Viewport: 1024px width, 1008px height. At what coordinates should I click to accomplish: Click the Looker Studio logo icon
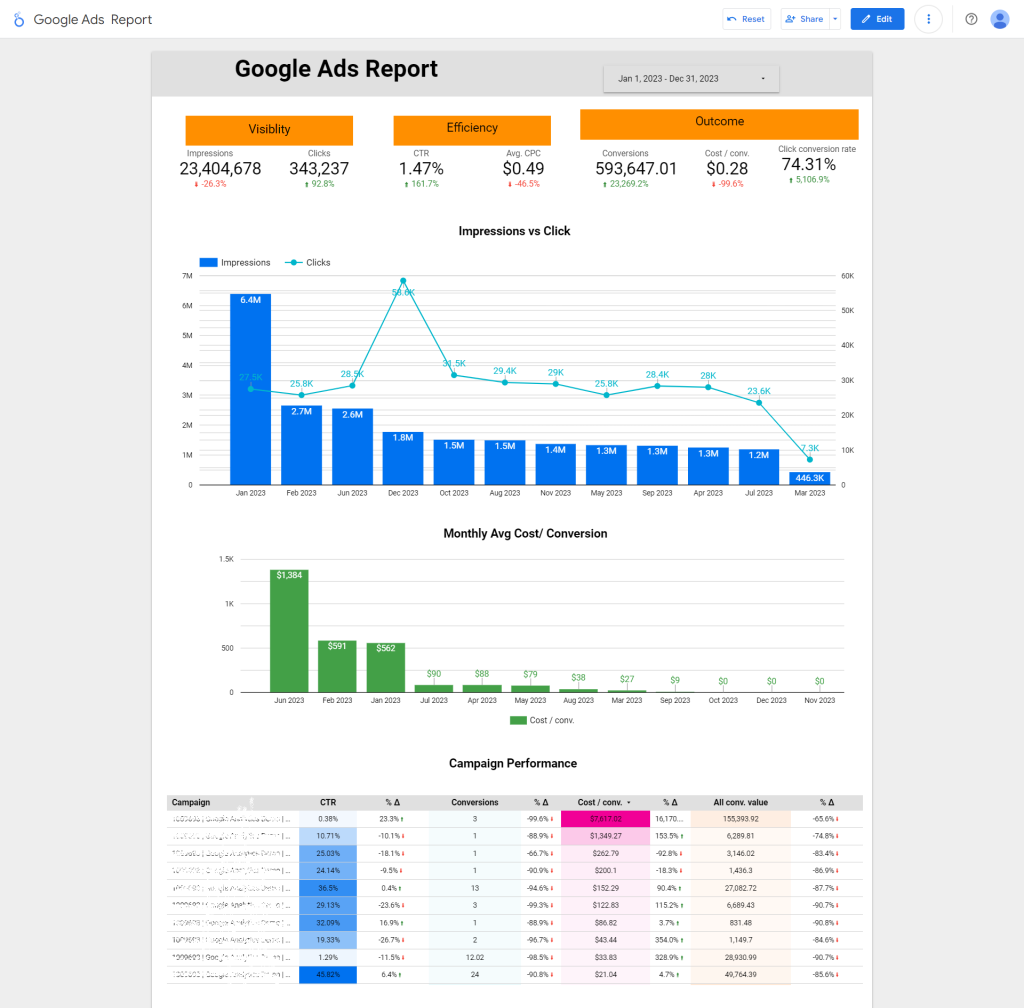click(x=19, y=20)
